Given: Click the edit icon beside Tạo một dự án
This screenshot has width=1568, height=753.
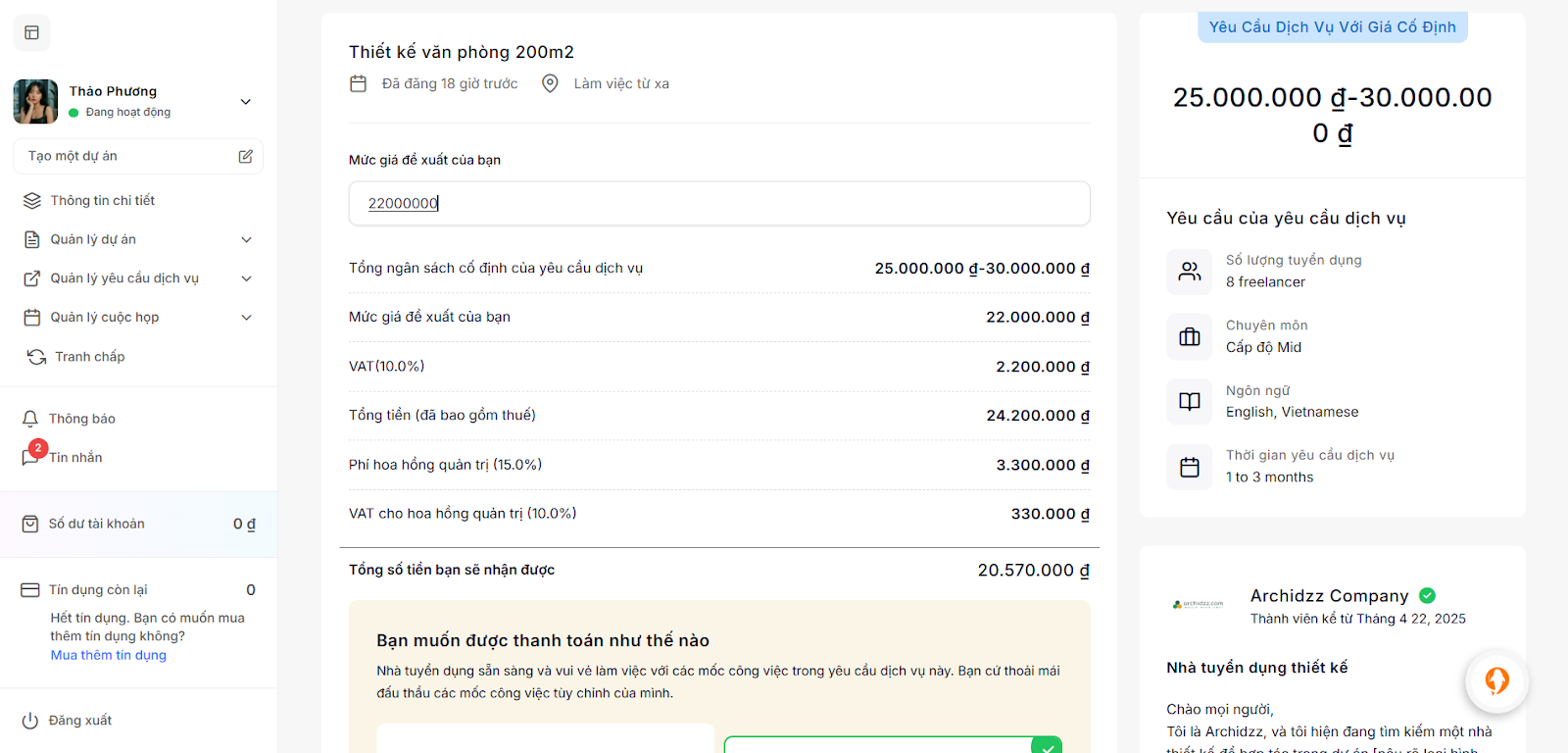Looking at the screenshot, I should [x=245, y=156].
